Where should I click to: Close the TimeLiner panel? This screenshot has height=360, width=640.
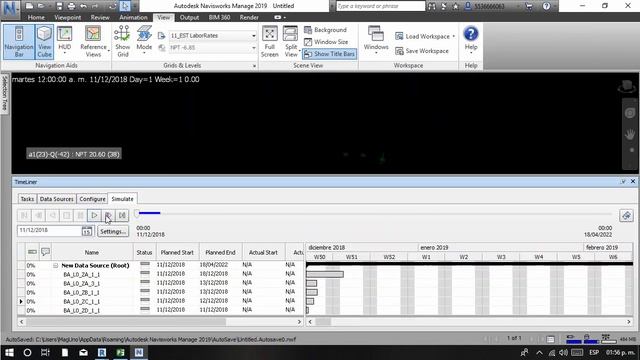633,181
